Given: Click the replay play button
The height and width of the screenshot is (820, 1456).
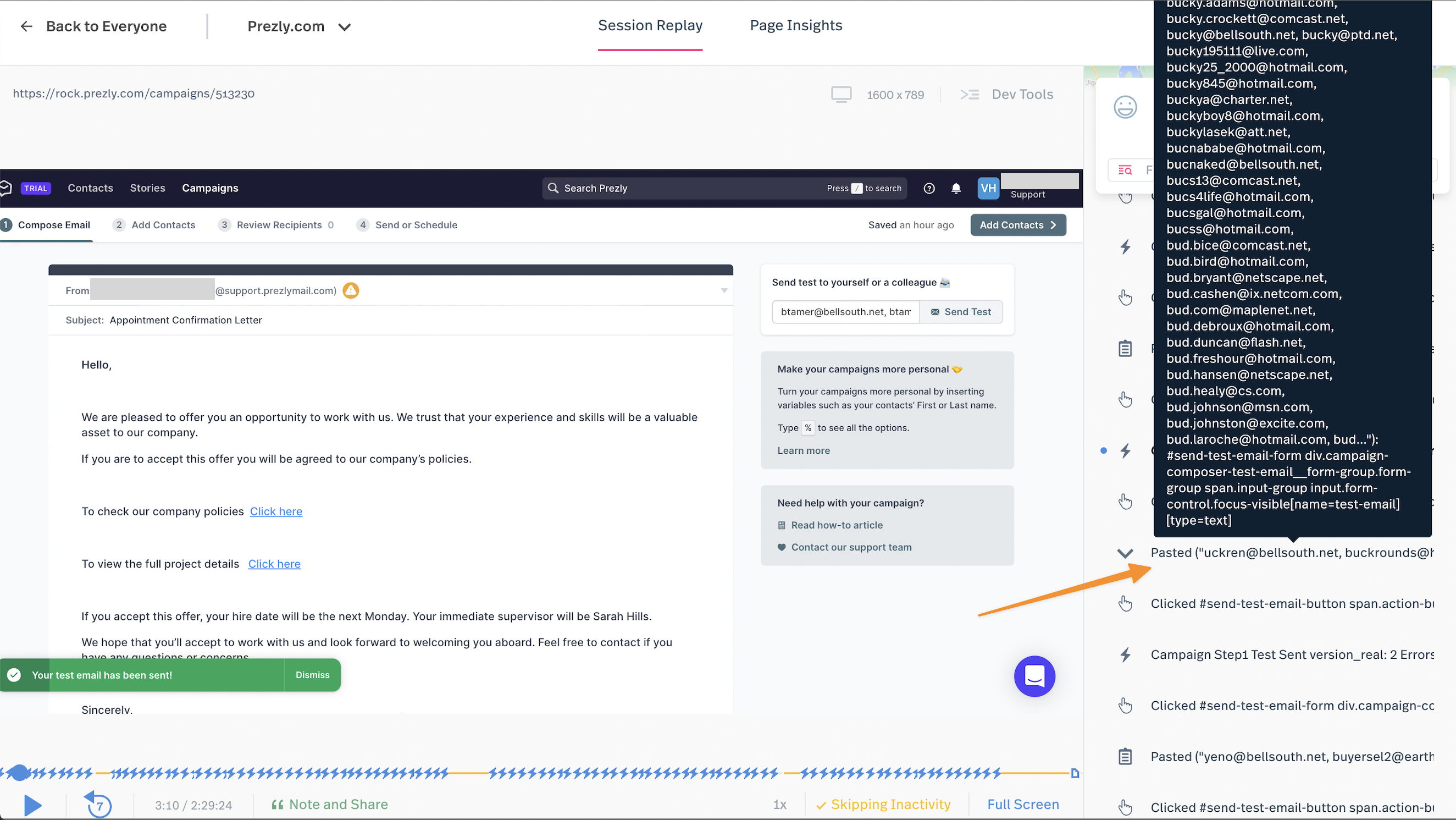Looking at the screenshot, I should (x=32, y=805).
